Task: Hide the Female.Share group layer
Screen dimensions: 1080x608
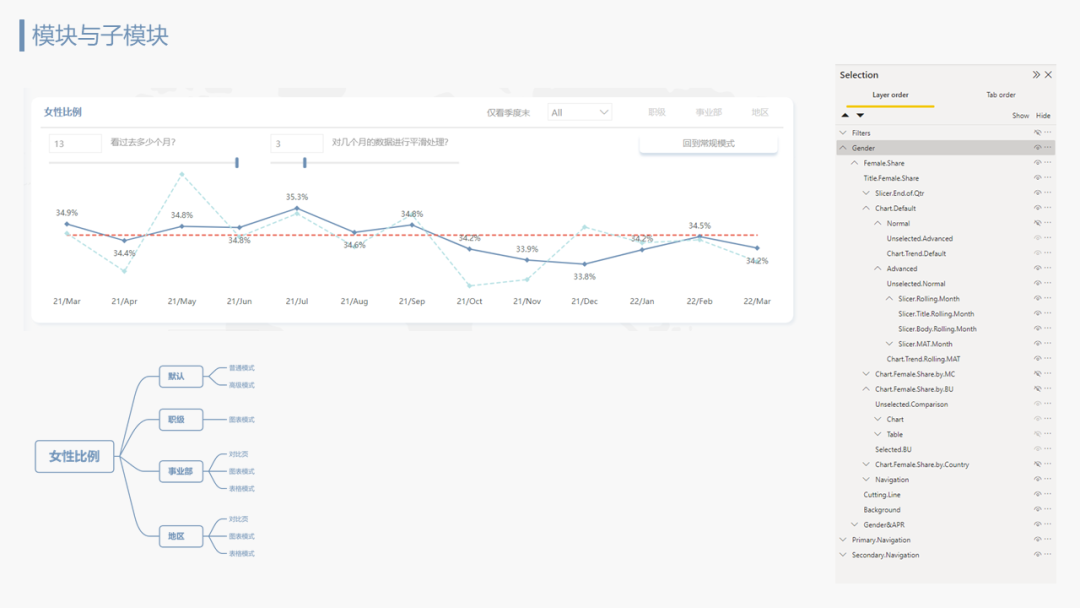Action: [x=1037, y=163]
